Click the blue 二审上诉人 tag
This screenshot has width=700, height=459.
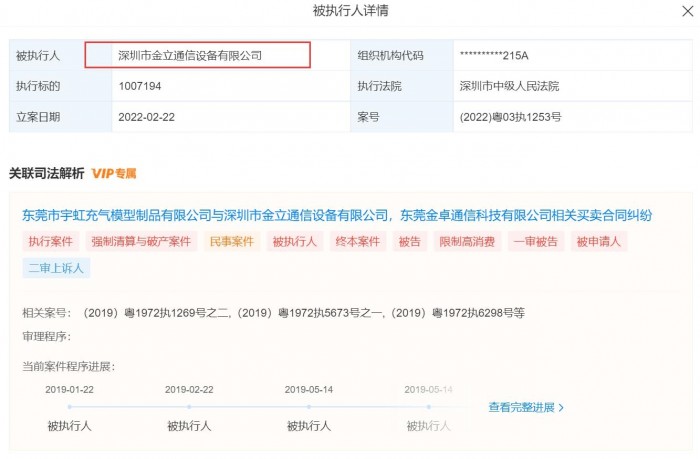click(56, 268)
